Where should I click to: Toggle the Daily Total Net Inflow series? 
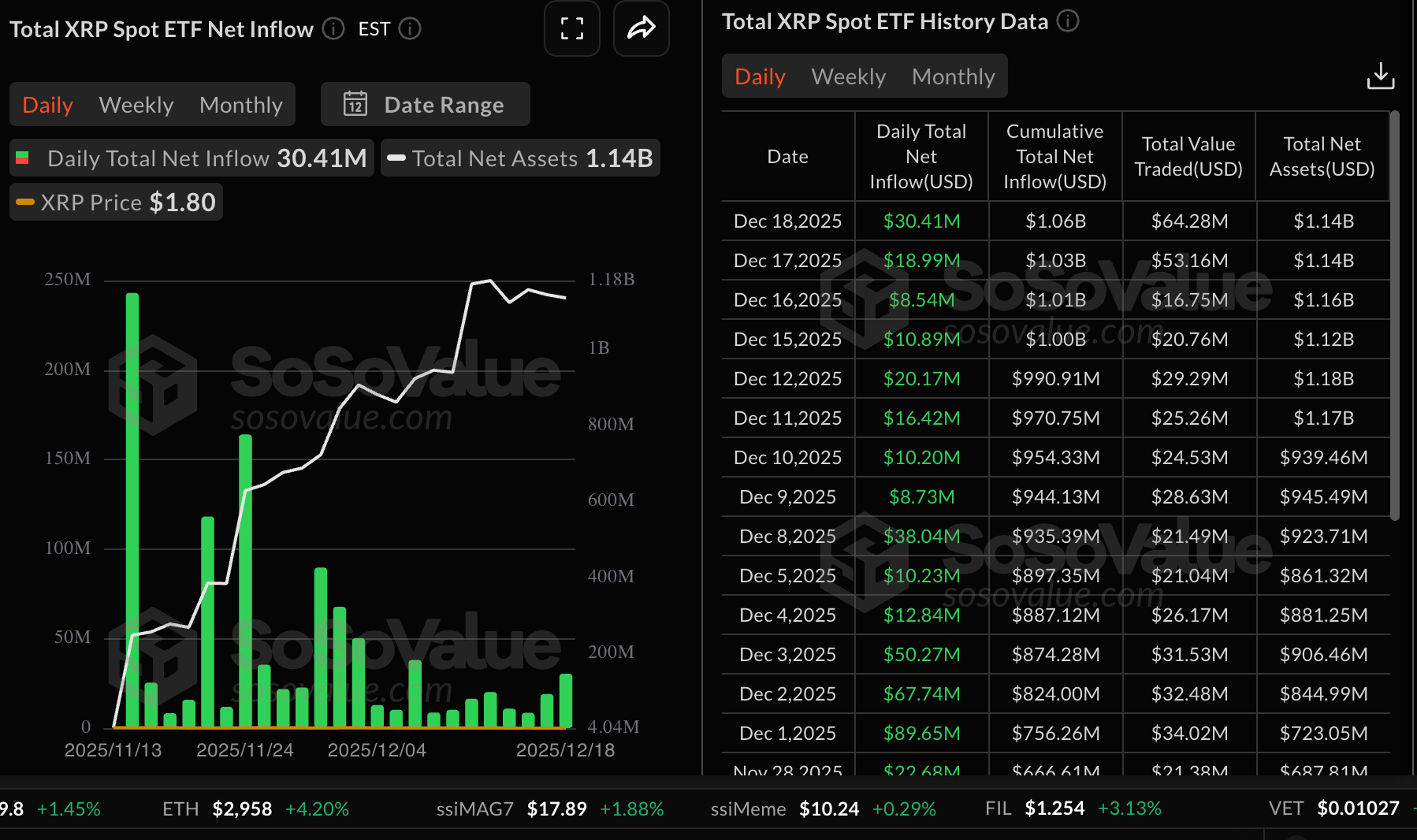pyautogui.click(x=192, y=158)
